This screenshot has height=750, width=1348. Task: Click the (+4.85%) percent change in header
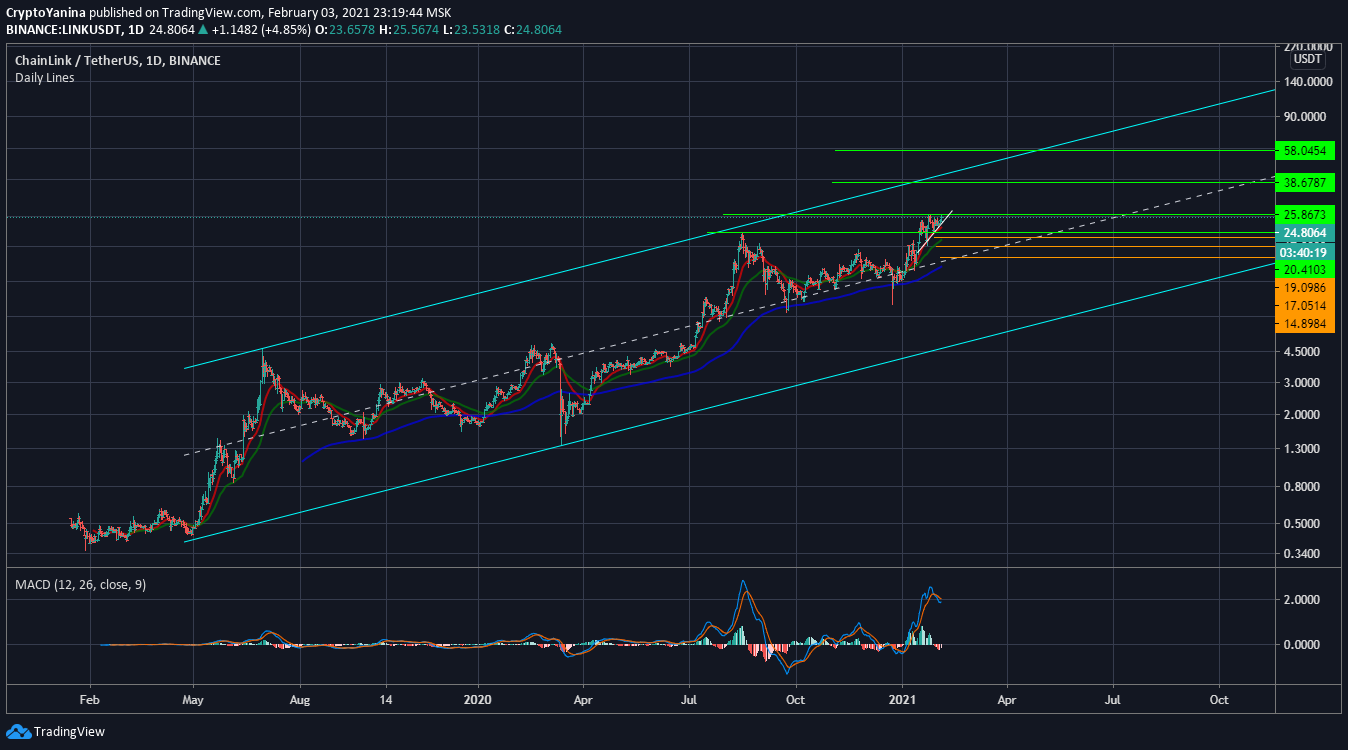point(288,30)
